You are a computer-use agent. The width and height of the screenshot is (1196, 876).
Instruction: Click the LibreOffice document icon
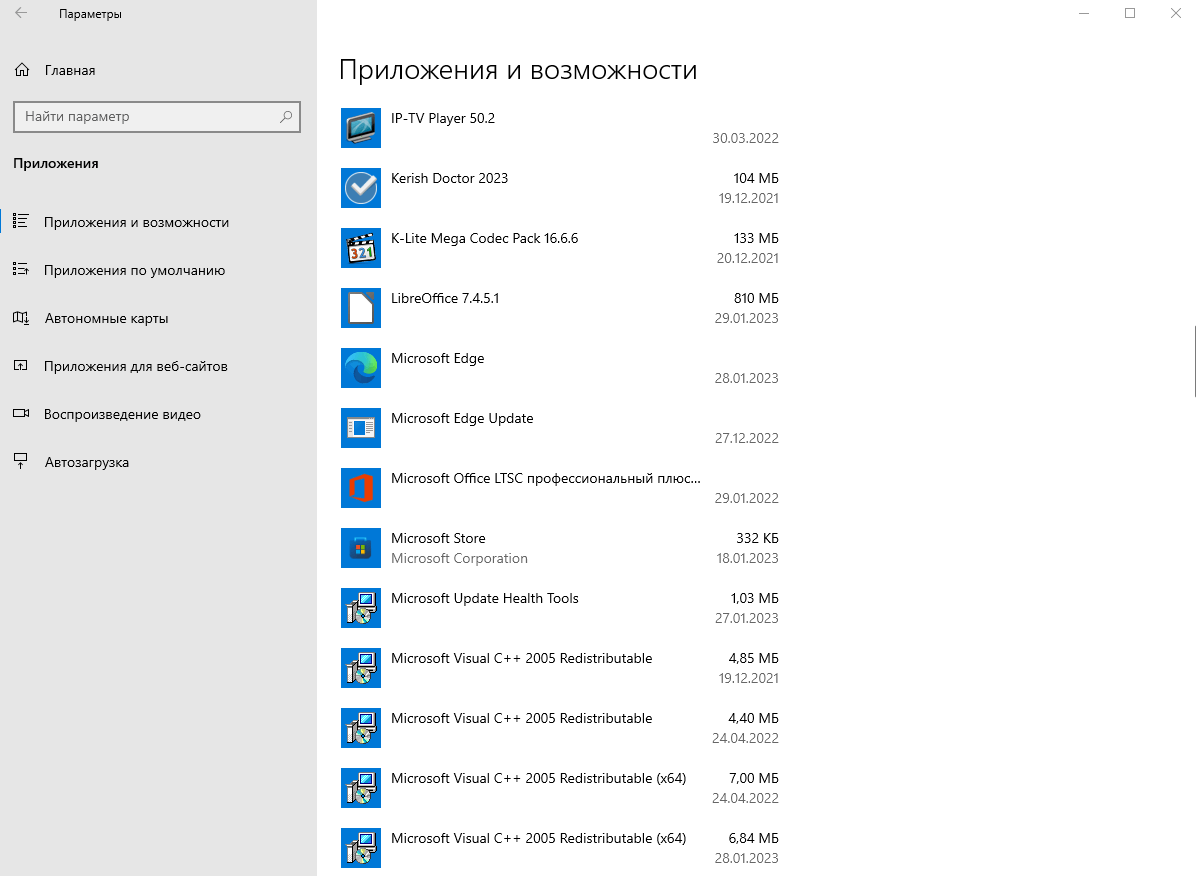click(x=361, y=308)
